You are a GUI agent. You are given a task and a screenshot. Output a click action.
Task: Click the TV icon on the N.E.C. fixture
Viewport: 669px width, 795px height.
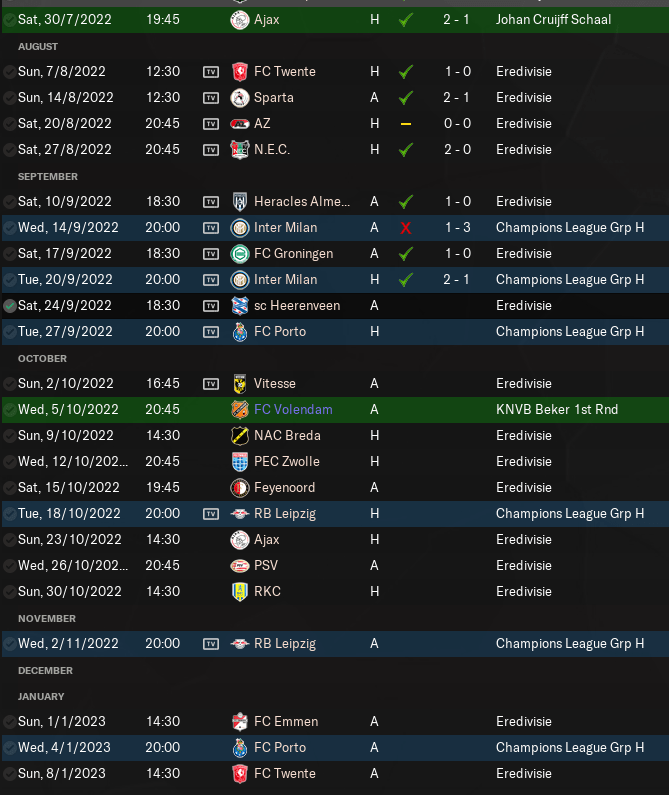click(211, 150)
